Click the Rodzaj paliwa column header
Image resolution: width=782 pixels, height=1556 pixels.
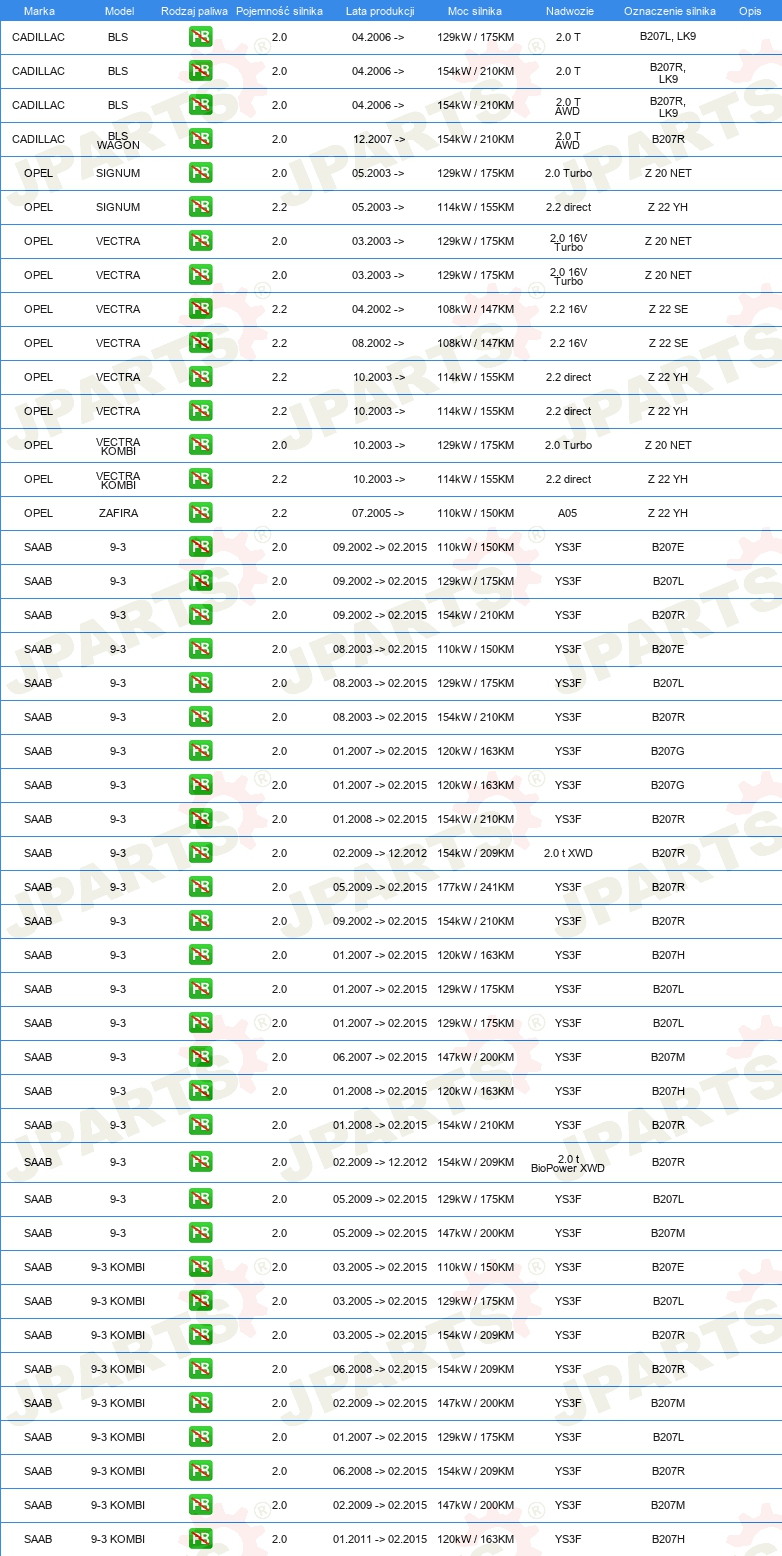point(195,10)
